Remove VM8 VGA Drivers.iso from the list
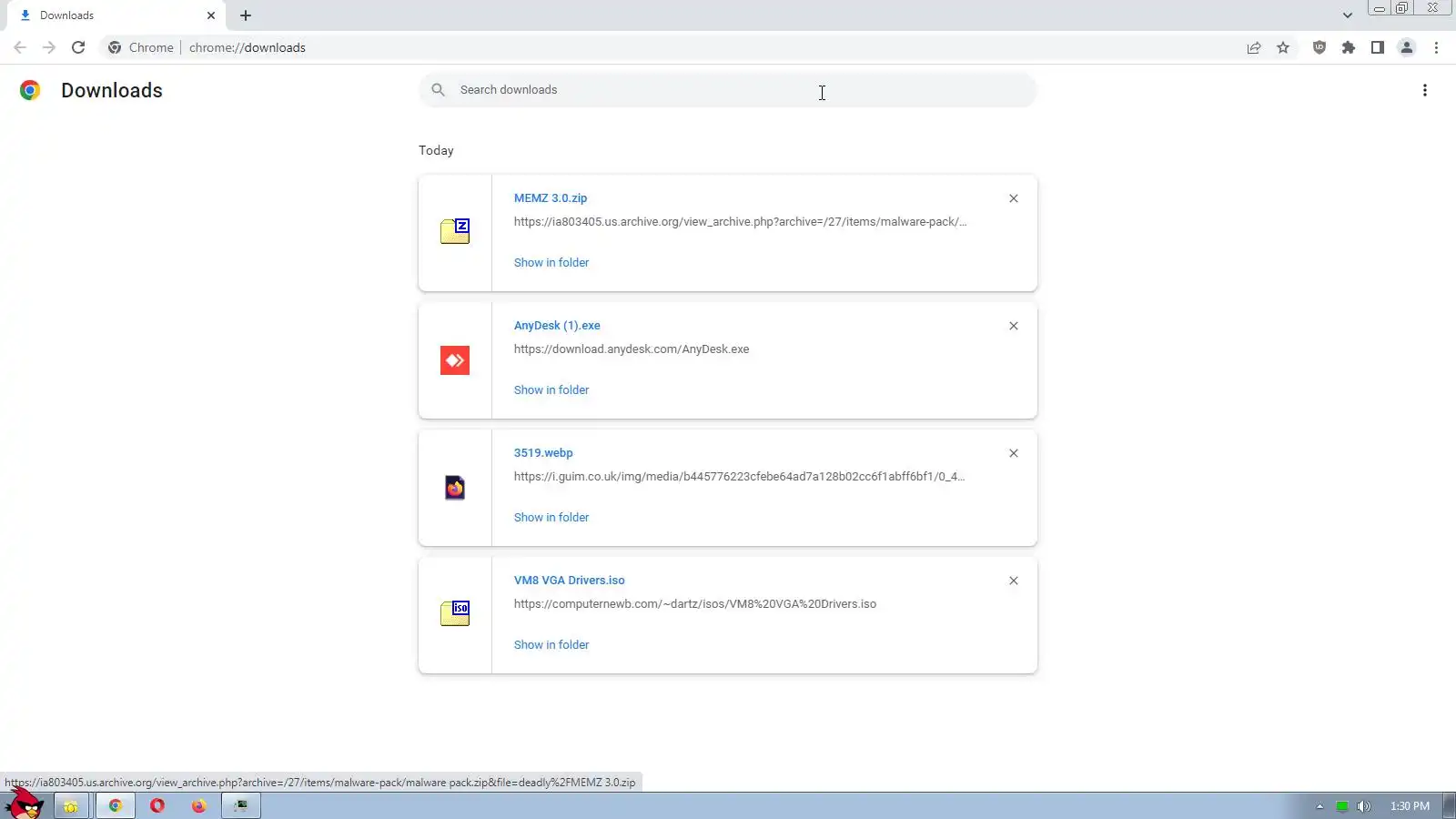This screenshot has width=1456, height=819. click(x=1014, y=581)
